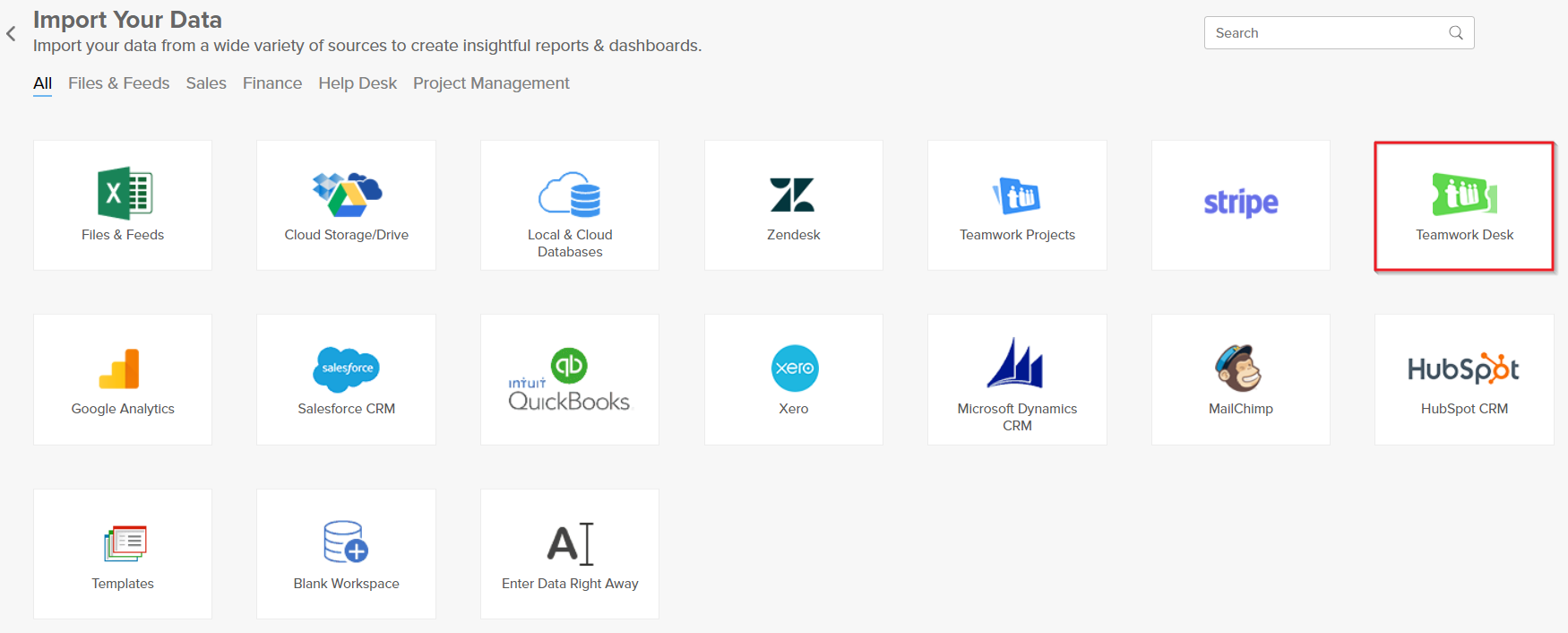Click the Local & Cloud Databases label
The image size is (1568, 633).
click(570, 243)
